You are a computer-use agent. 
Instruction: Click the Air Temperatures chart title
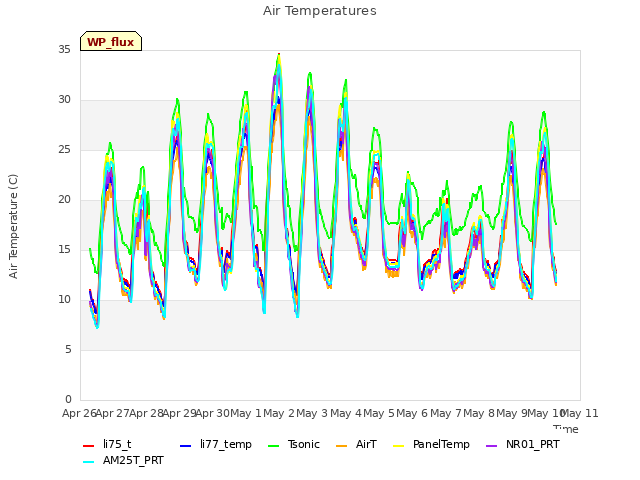click(x=320, y=11)
